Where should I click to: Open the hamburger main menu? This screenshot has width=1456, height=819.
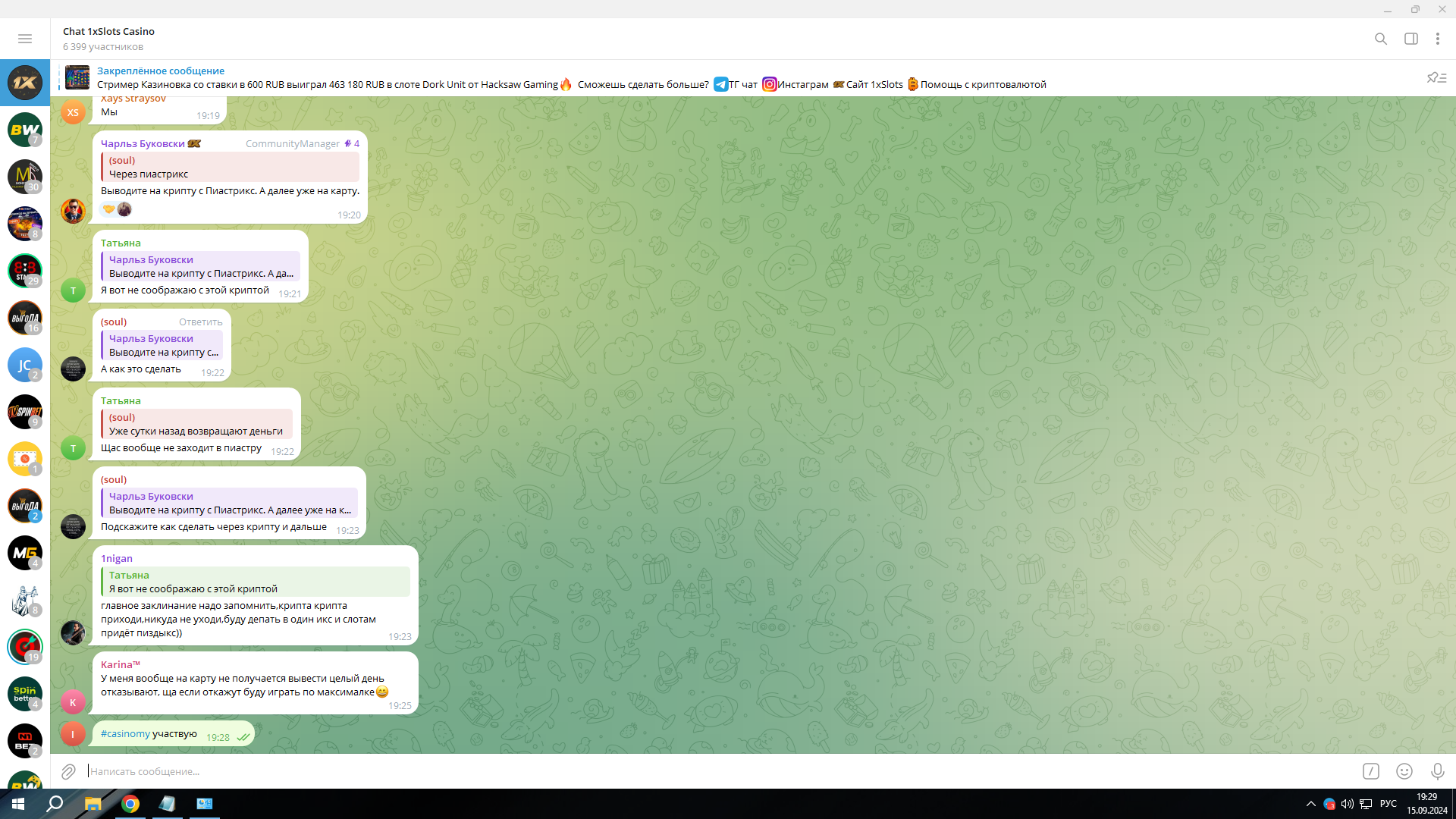(24, 39)
